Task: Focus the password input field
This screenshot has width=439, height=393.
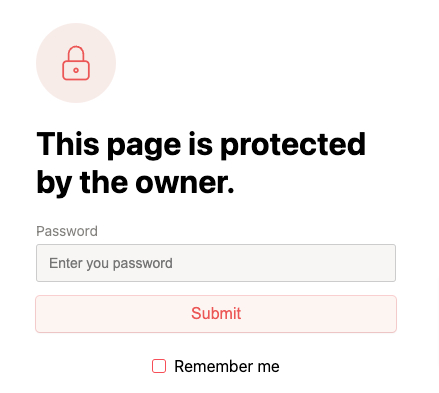Action: pos(216,263)
